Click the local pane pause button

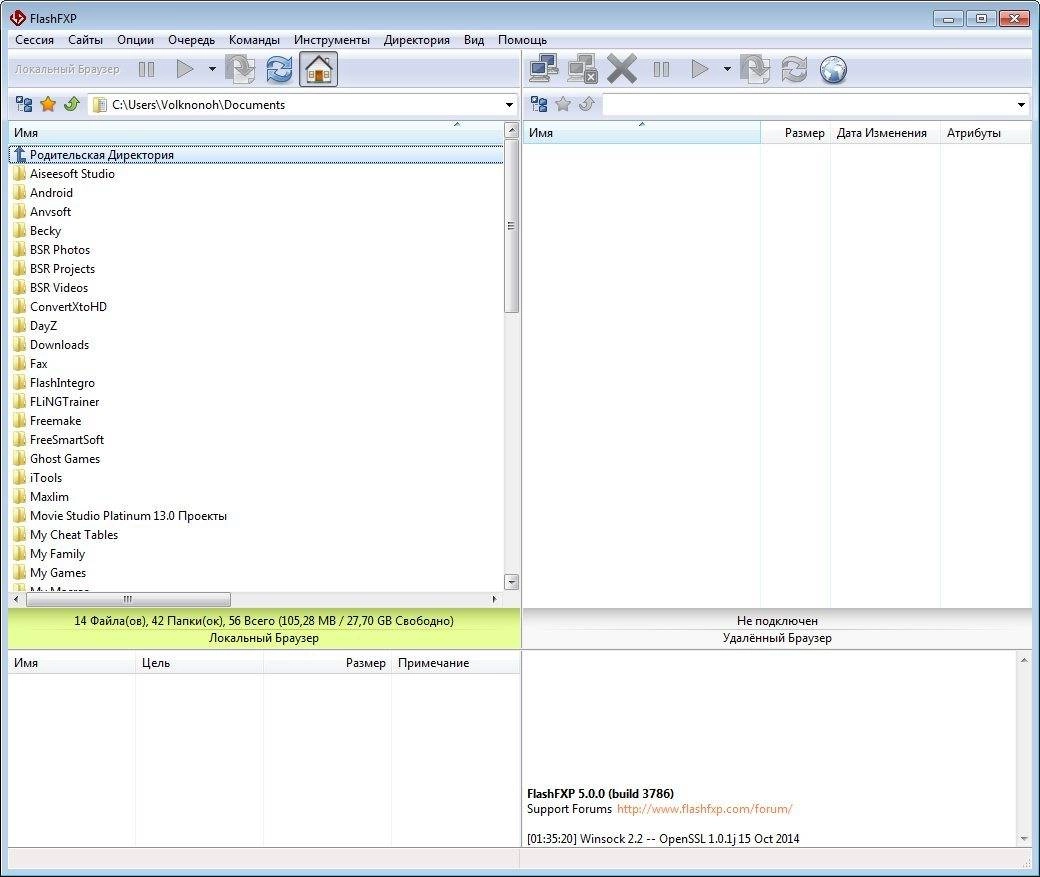(147, 69)
